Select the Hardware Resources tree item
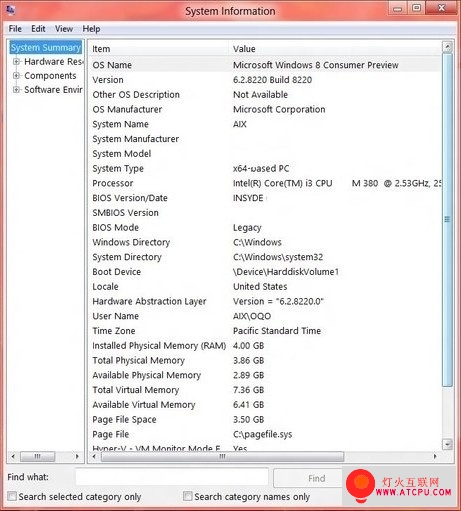 [x=53, y=62]
